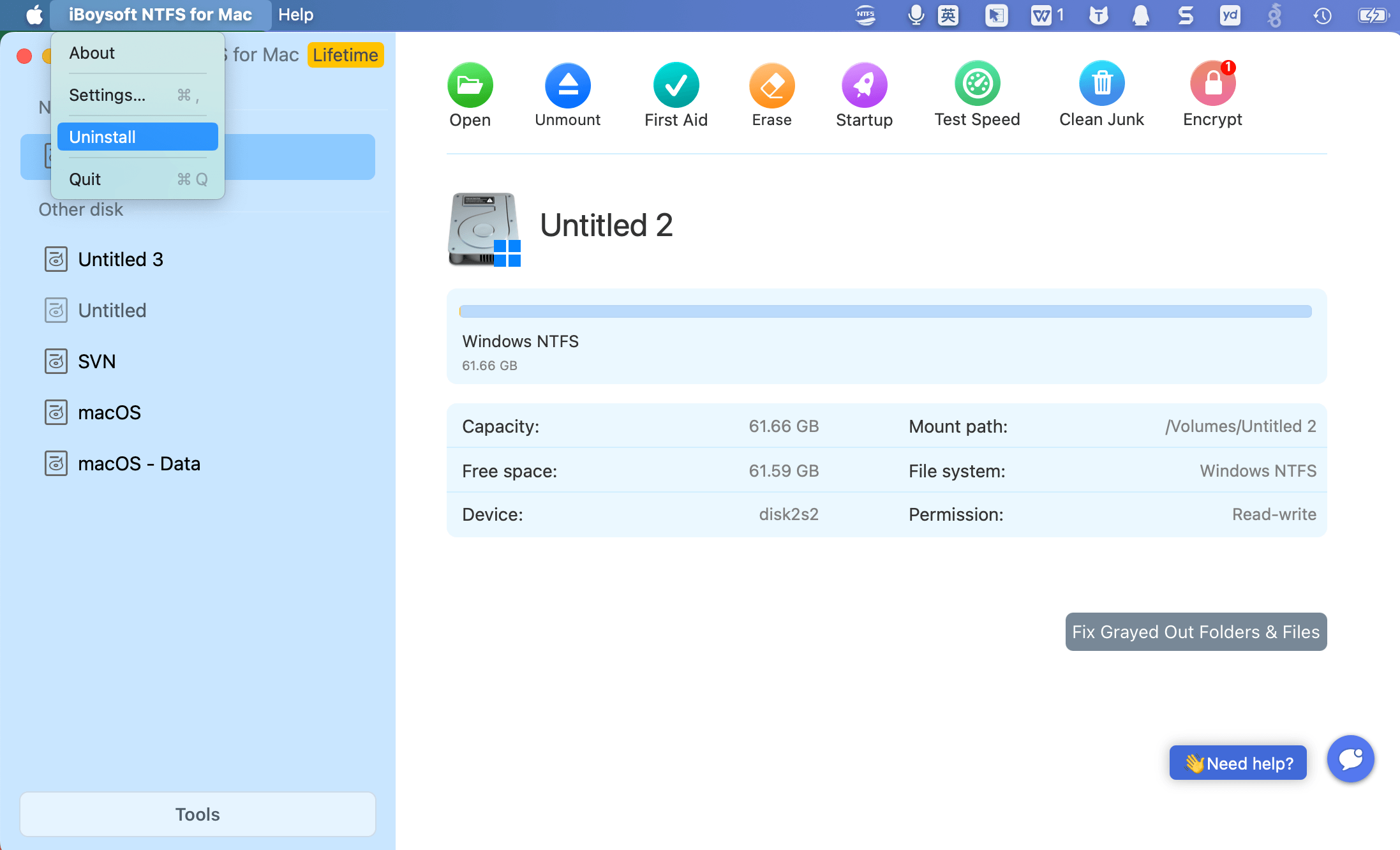The height and width of the screenshot is (850, 1400).
Task: Launch the Test Speed tool
Action: pyautogui.click(x=977, y=83)
